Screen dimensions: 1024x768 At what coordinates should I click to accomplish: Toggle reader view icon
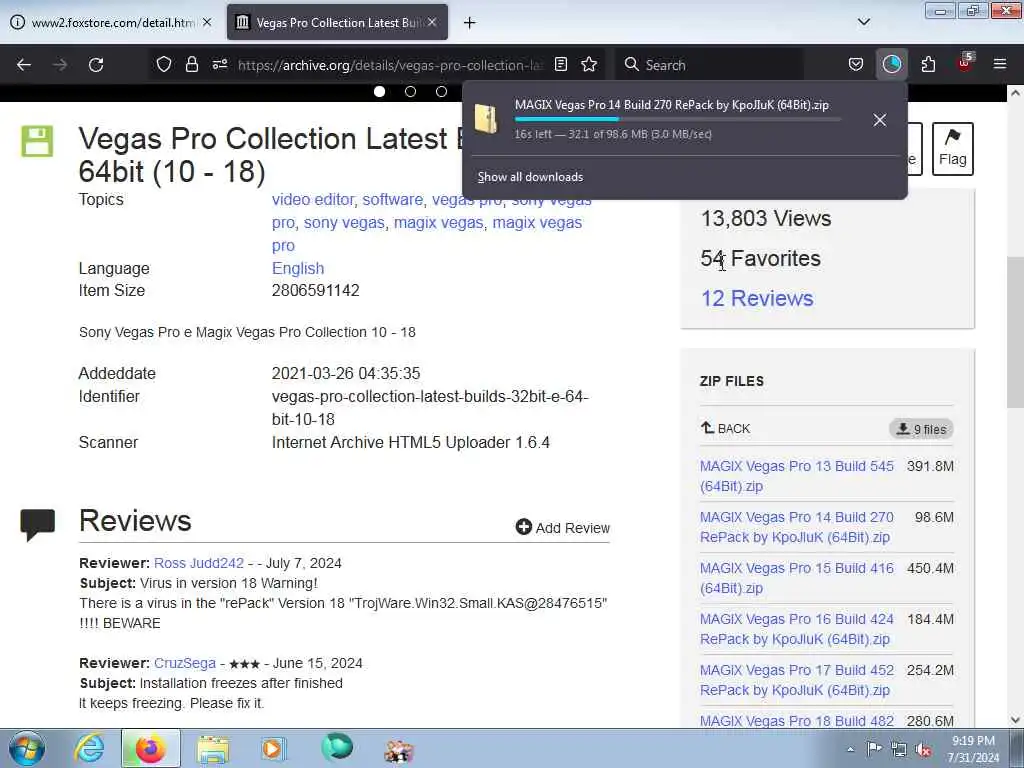point(560,64)
